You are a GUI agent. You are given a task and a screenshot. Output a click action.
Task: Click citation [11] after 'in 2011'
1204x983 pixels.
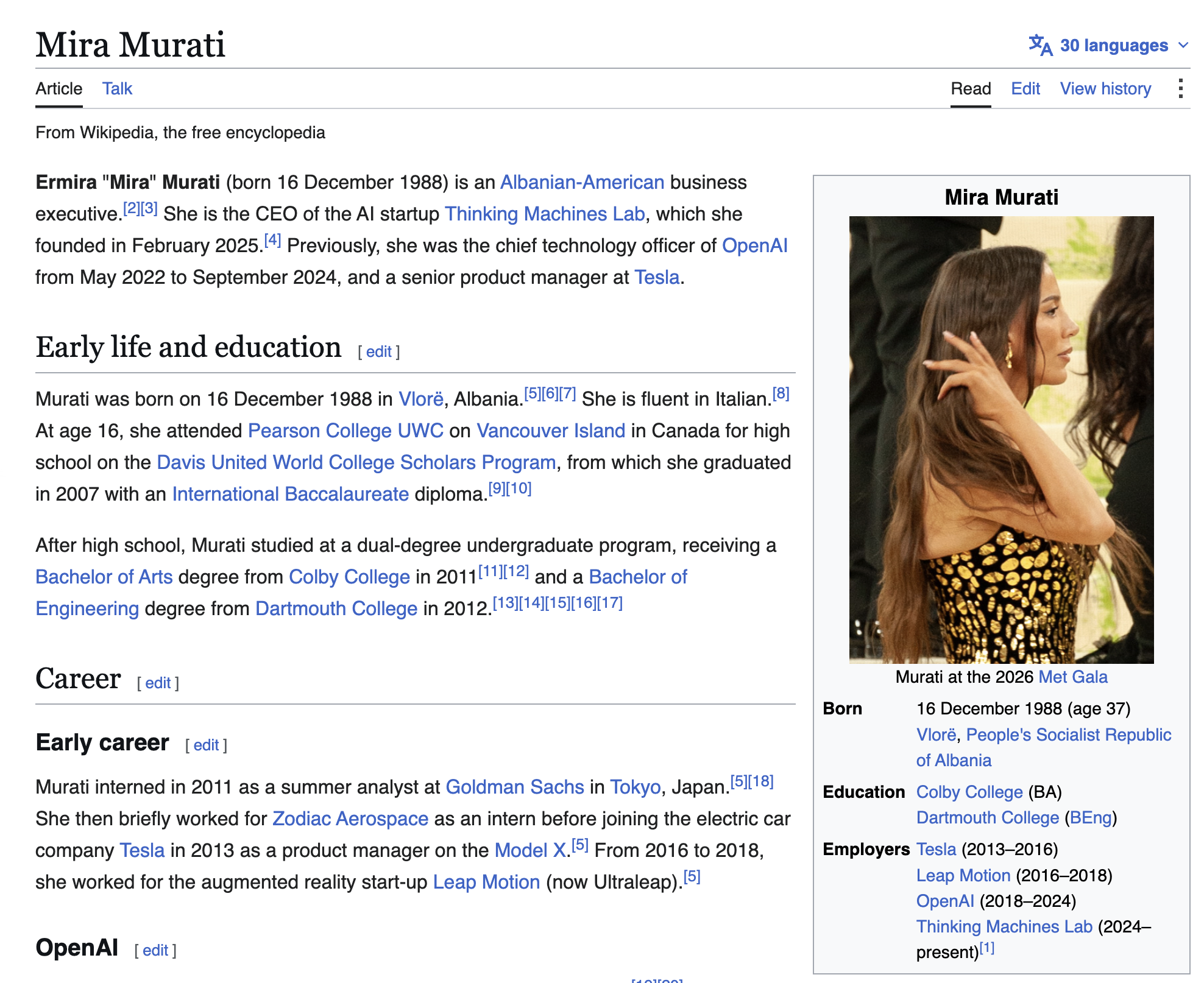[x=490, y=571]
